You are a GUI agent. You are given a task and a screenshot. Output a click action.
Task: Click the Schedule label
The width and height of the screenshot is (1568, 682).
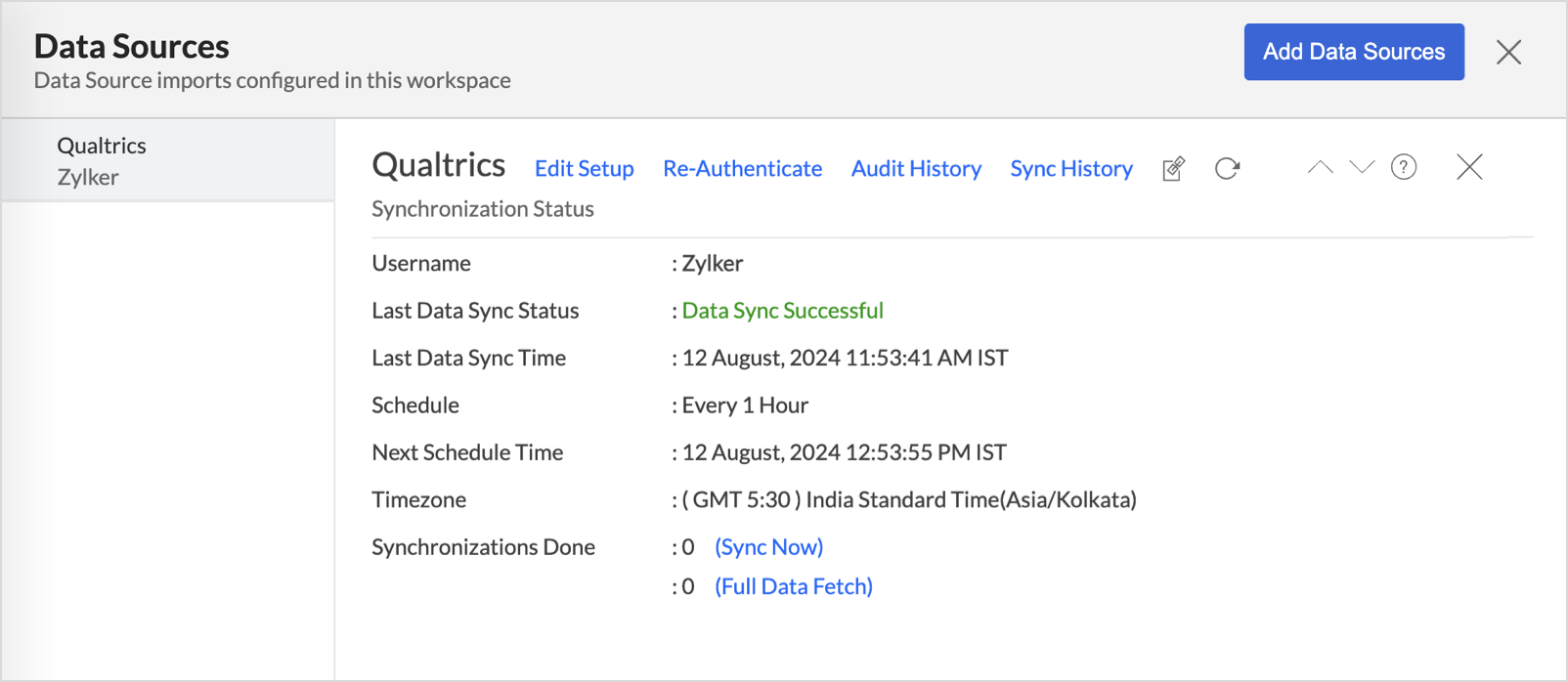(x=415, y=405)
